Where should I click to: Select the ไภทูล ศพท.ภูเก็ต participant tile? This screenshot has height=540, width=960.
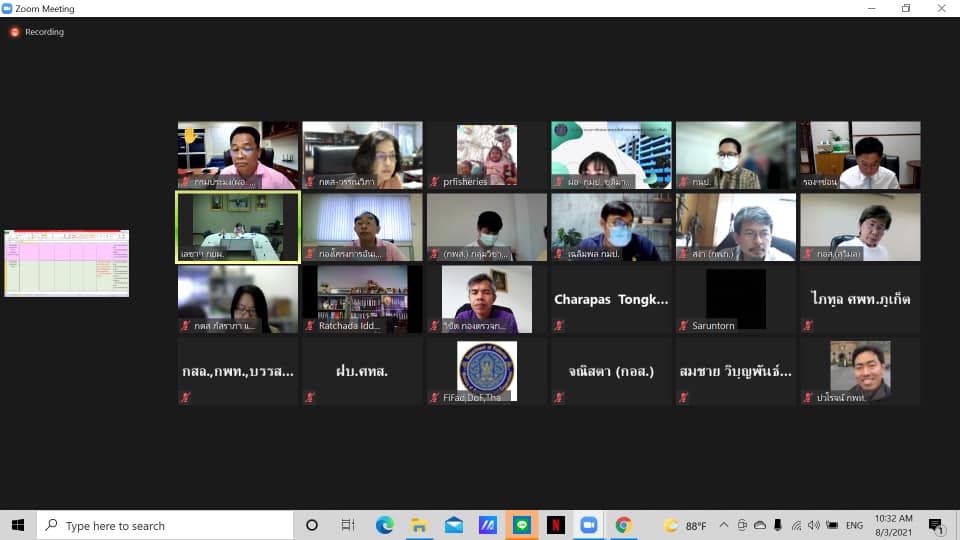(x=860, y=299)
